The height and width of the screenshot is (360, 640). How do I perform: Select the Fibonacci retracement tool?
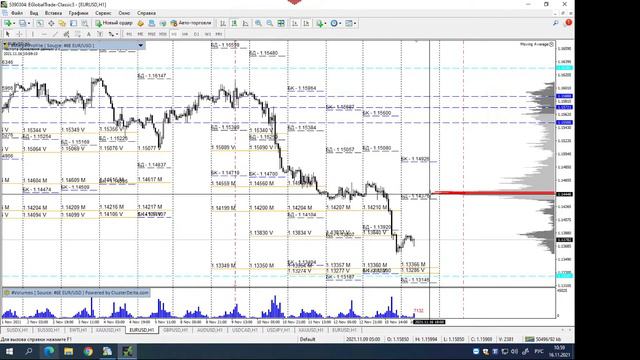point(78,34)
